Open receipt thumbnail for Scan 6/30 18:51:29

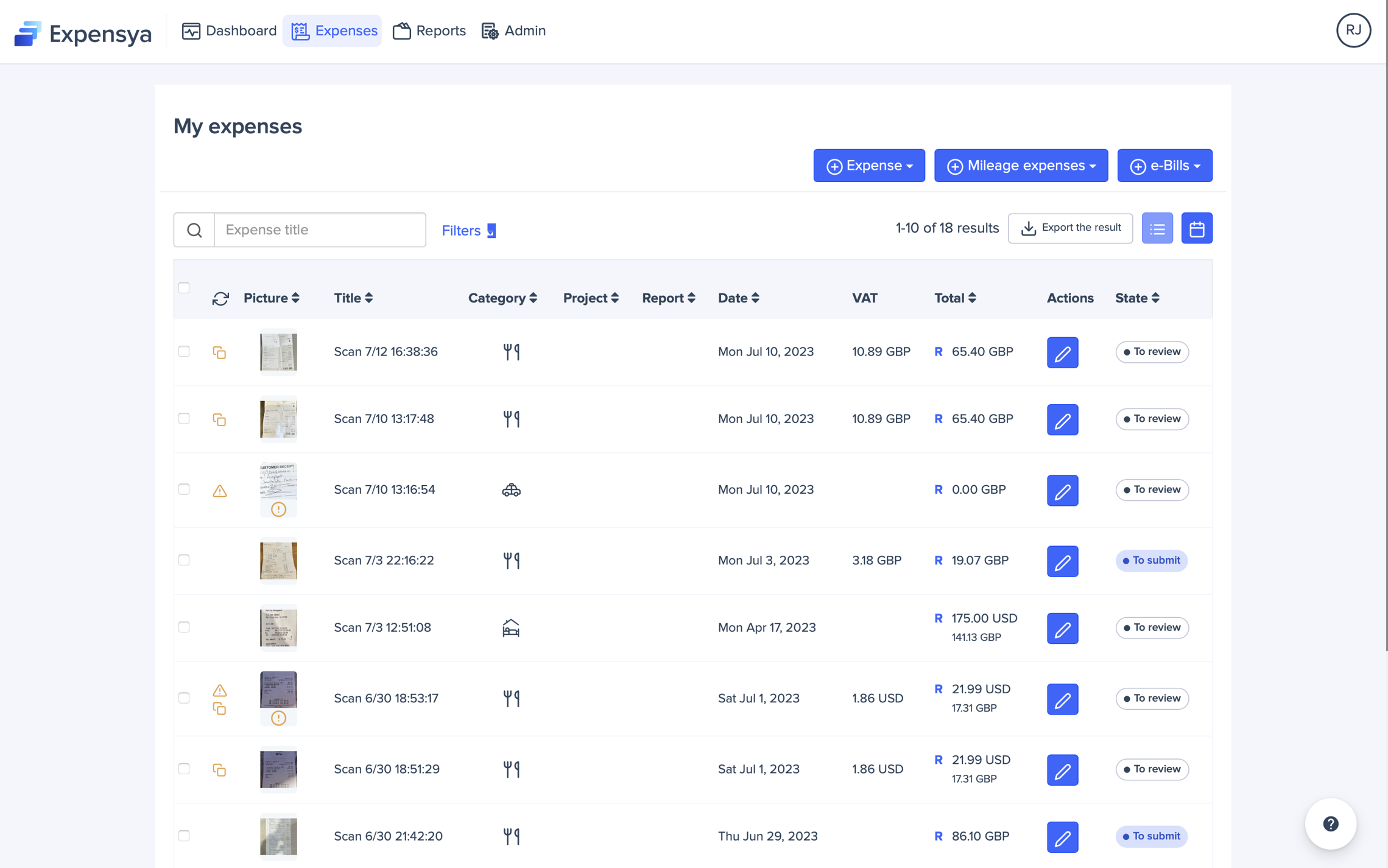point(278,769)
